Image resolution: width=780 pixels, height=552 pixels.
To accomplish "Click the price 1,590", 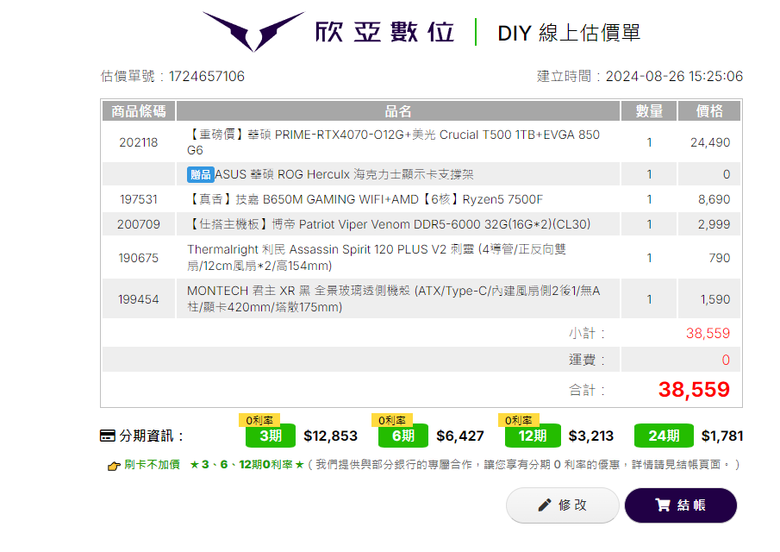I will [715, 299].
